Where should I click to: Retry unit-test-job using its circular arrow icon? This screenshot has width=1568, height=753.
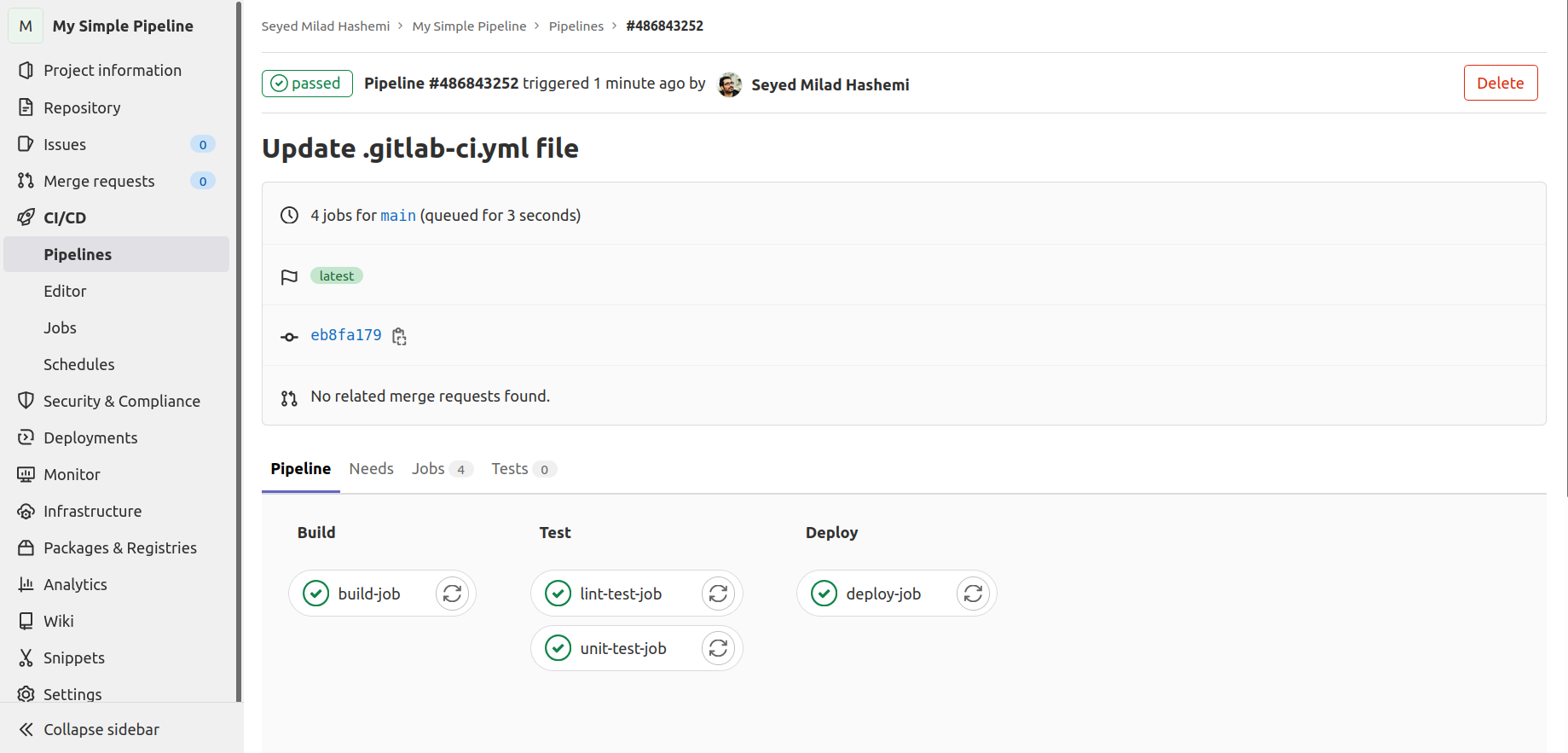[x=718, y=648]
